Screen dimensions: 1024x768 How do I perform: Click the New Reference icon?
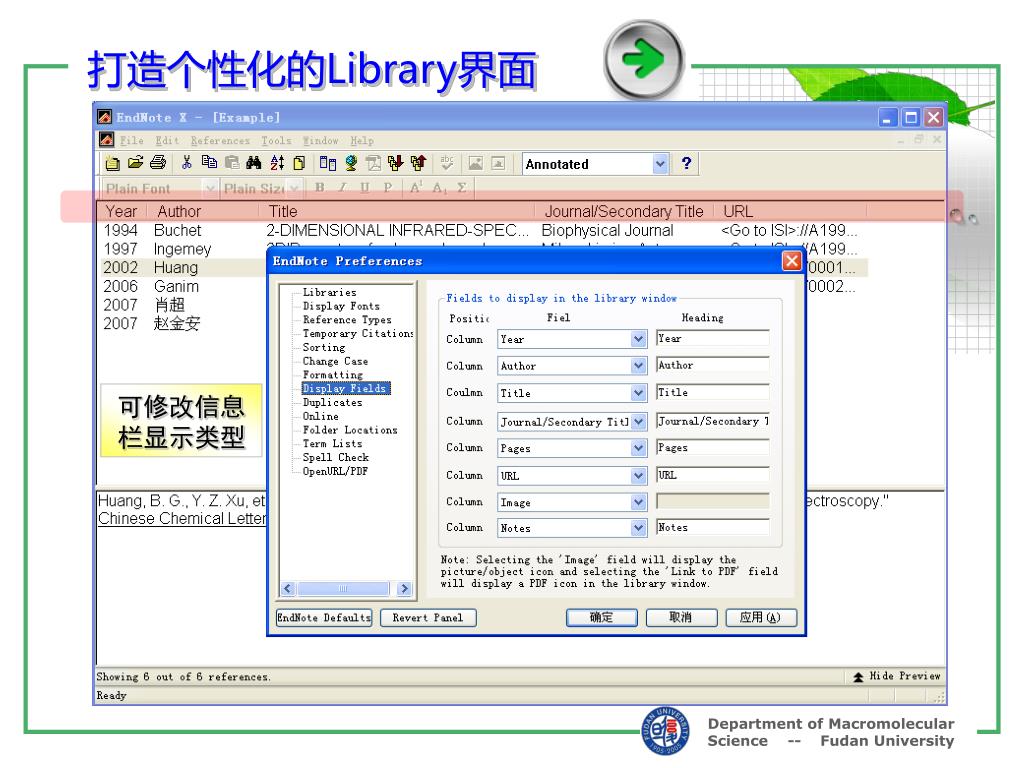tap(299, 163)
